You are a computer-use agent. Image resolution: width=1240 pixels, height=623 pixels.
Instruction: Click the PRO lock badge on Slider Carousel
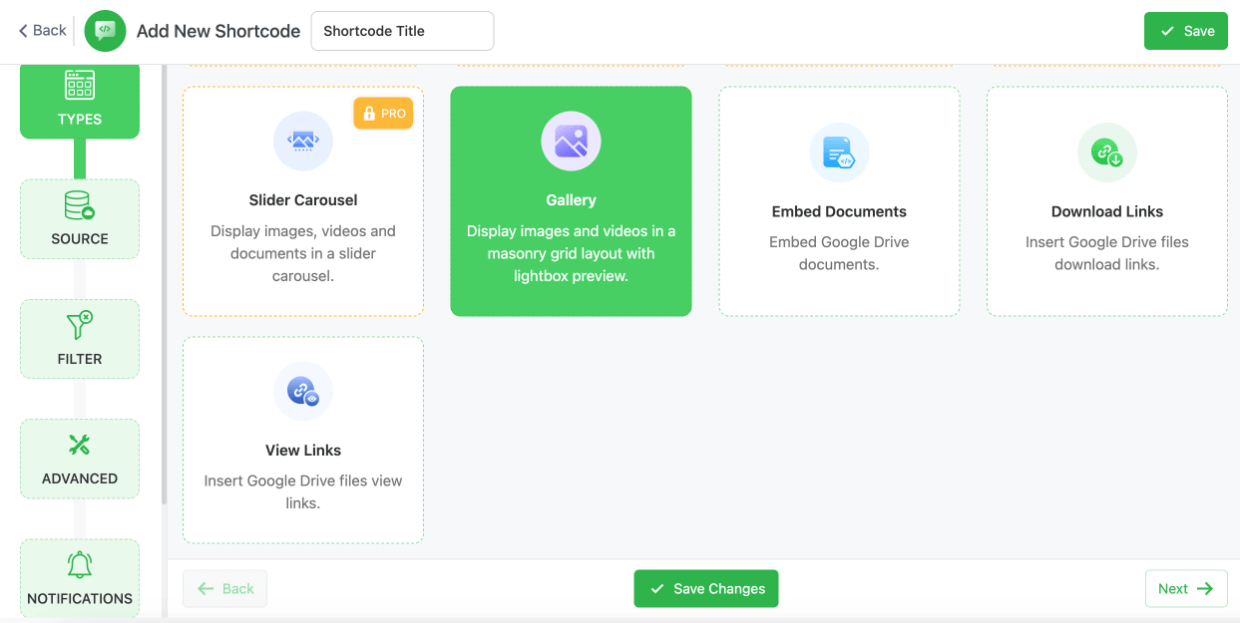point(383,113)
